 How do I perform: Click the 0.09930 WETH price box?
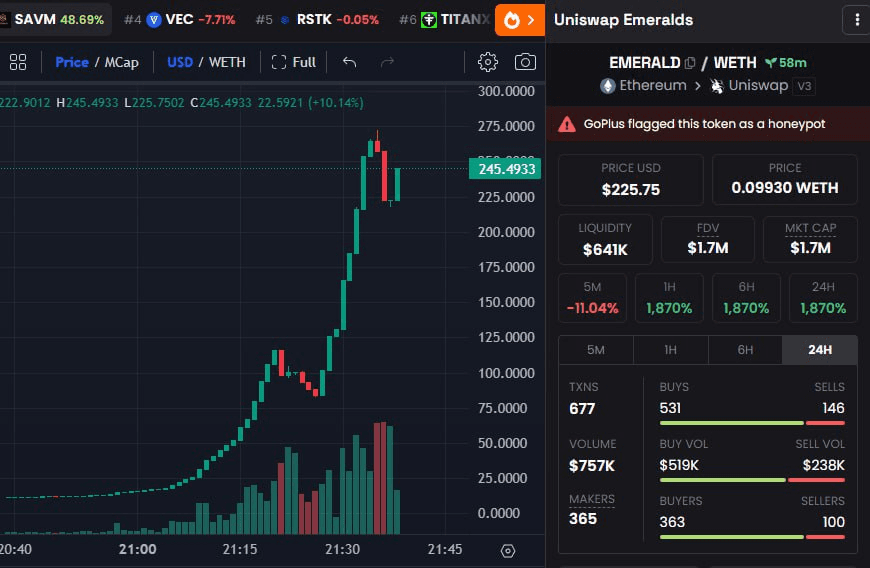785,180
